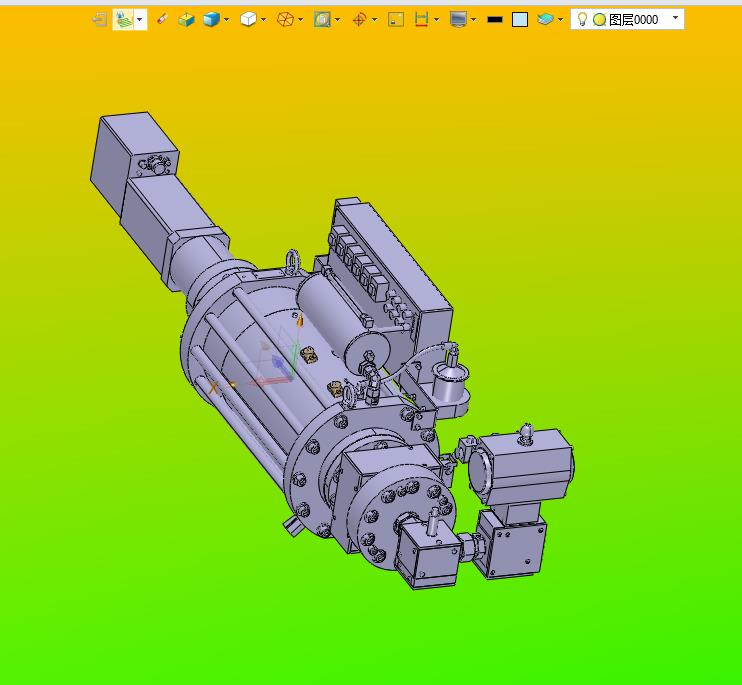Expand the blue shaded cube dropdown arrow
The width and height of the screenshot is (742, 685).
point(227,20)
